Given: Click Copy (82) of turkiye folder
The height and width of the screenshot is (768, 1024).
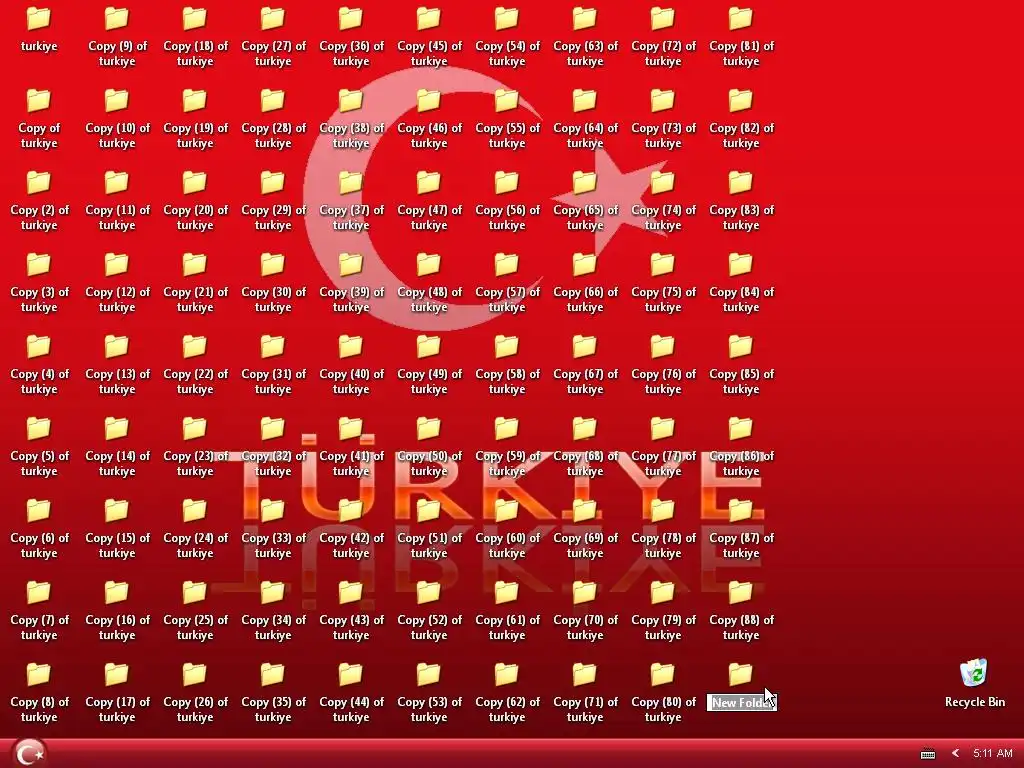Looking at the screenshot, I should pyautogui.click(x=741, y=101).
